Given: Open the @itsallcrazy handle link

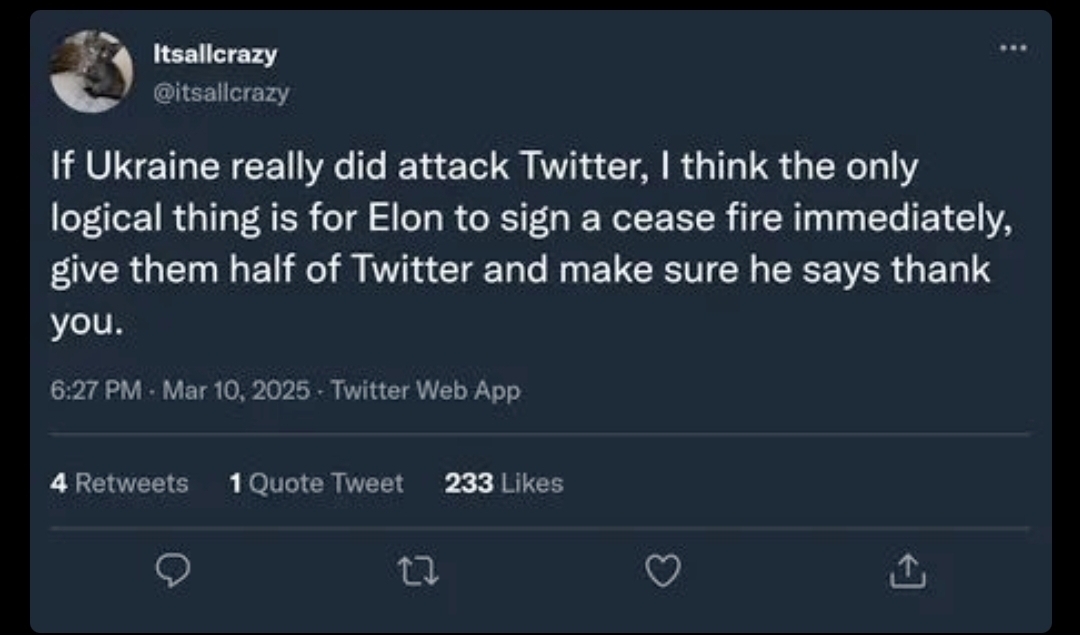Looking at the screenshot, I should 220,93.
